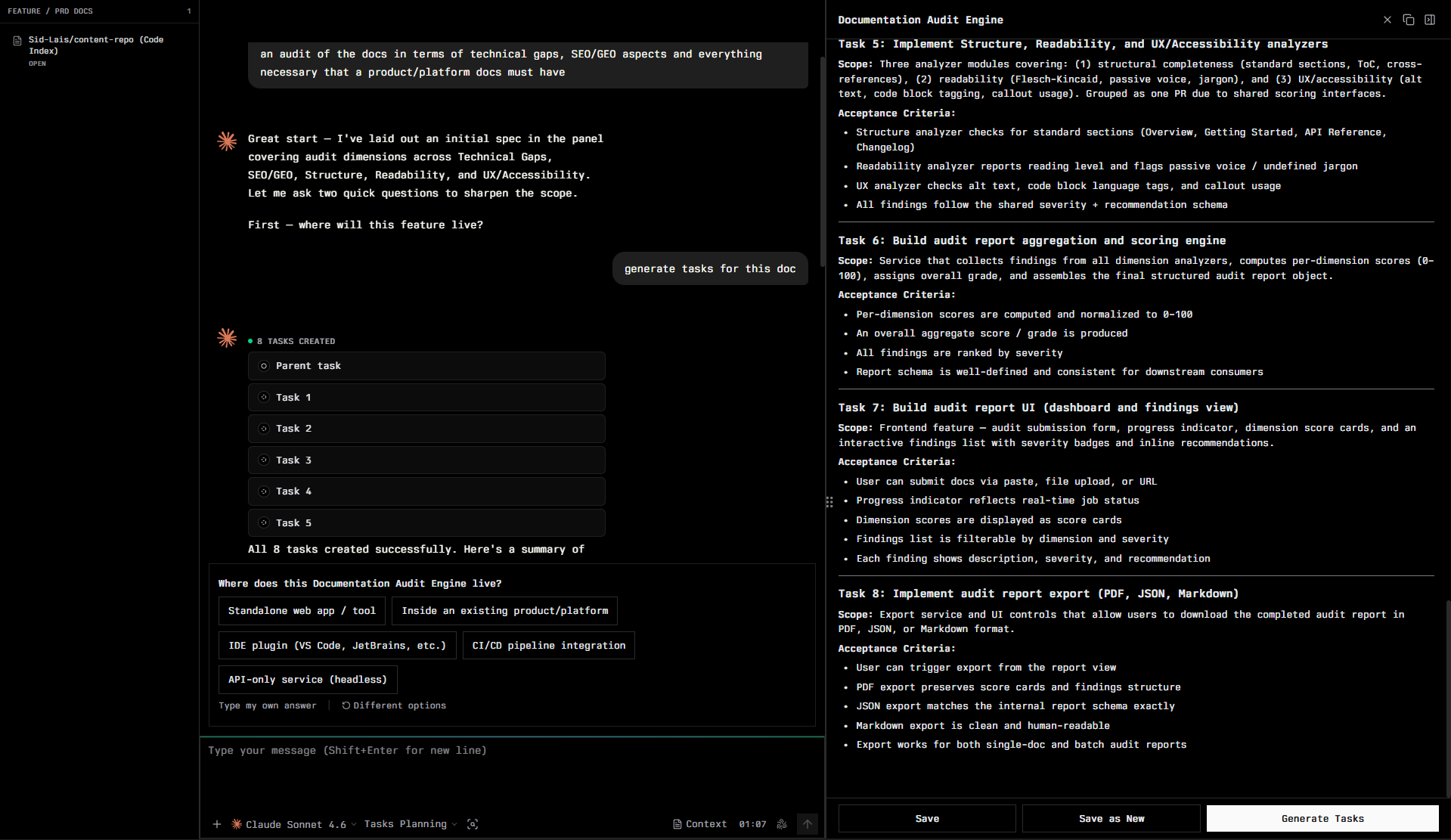Pick the CI/CD pipeline integration option

tap(548, 646)
